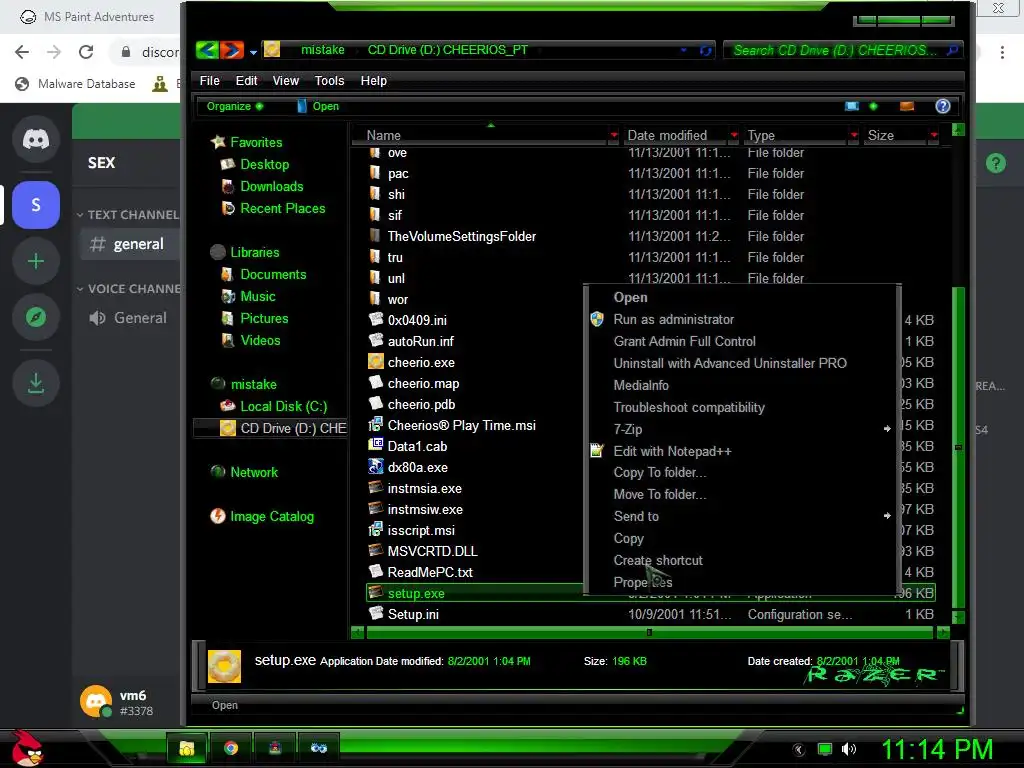Image resolution: width=1024 pixels, height=768 pixels.
Task: Open the View menu
Action: coord(285,80)
